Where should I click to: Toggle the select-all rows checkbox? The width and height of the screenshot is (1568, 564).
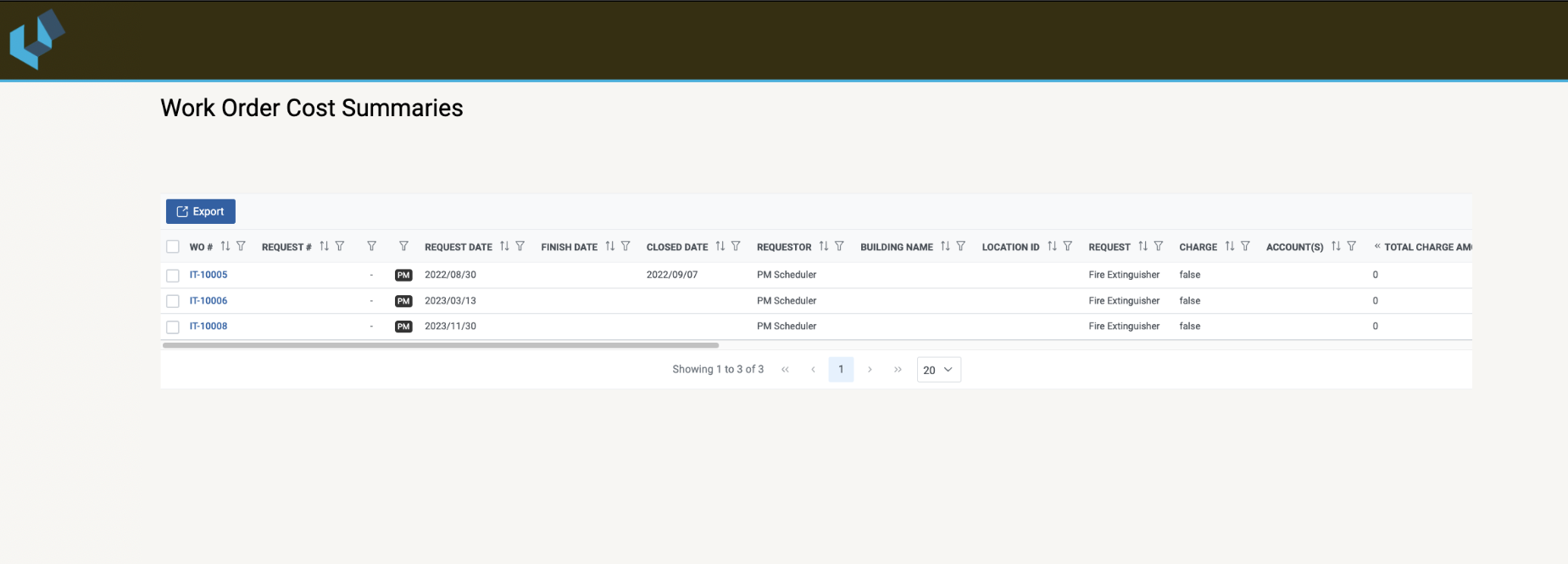pos(173,247)
